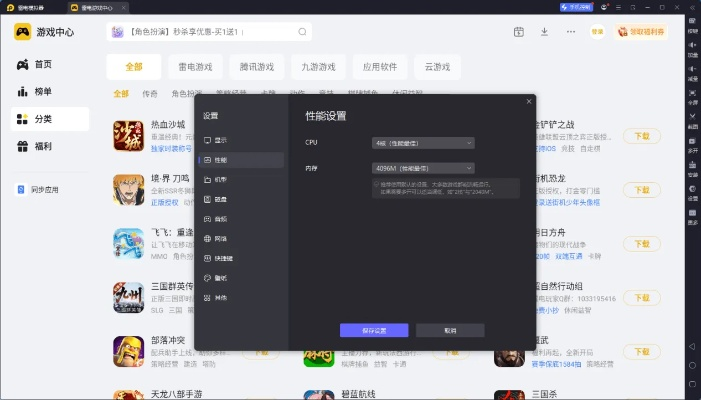Viewport: 701px width, 400px height.
Task: Click the blue lightning button in title bar
Action: coord(576,7)
